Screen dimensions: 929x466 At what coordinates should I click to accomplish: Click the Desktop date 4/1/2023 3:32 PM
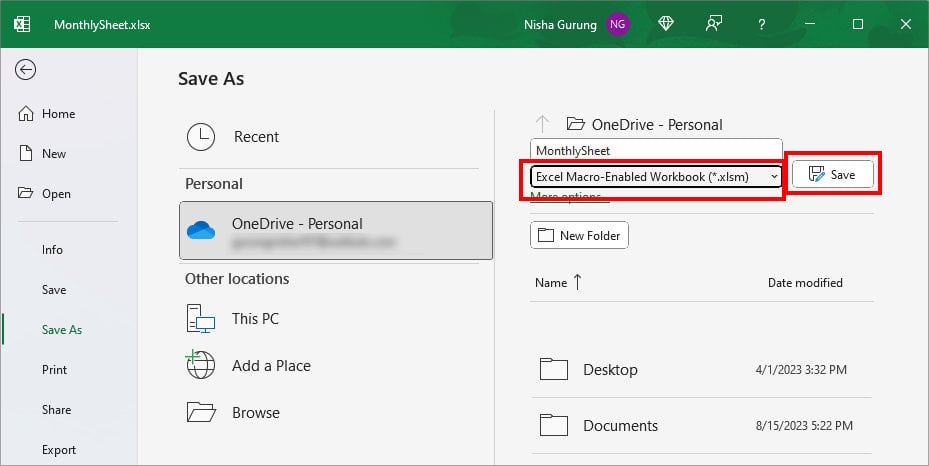(x=801, y=370)
